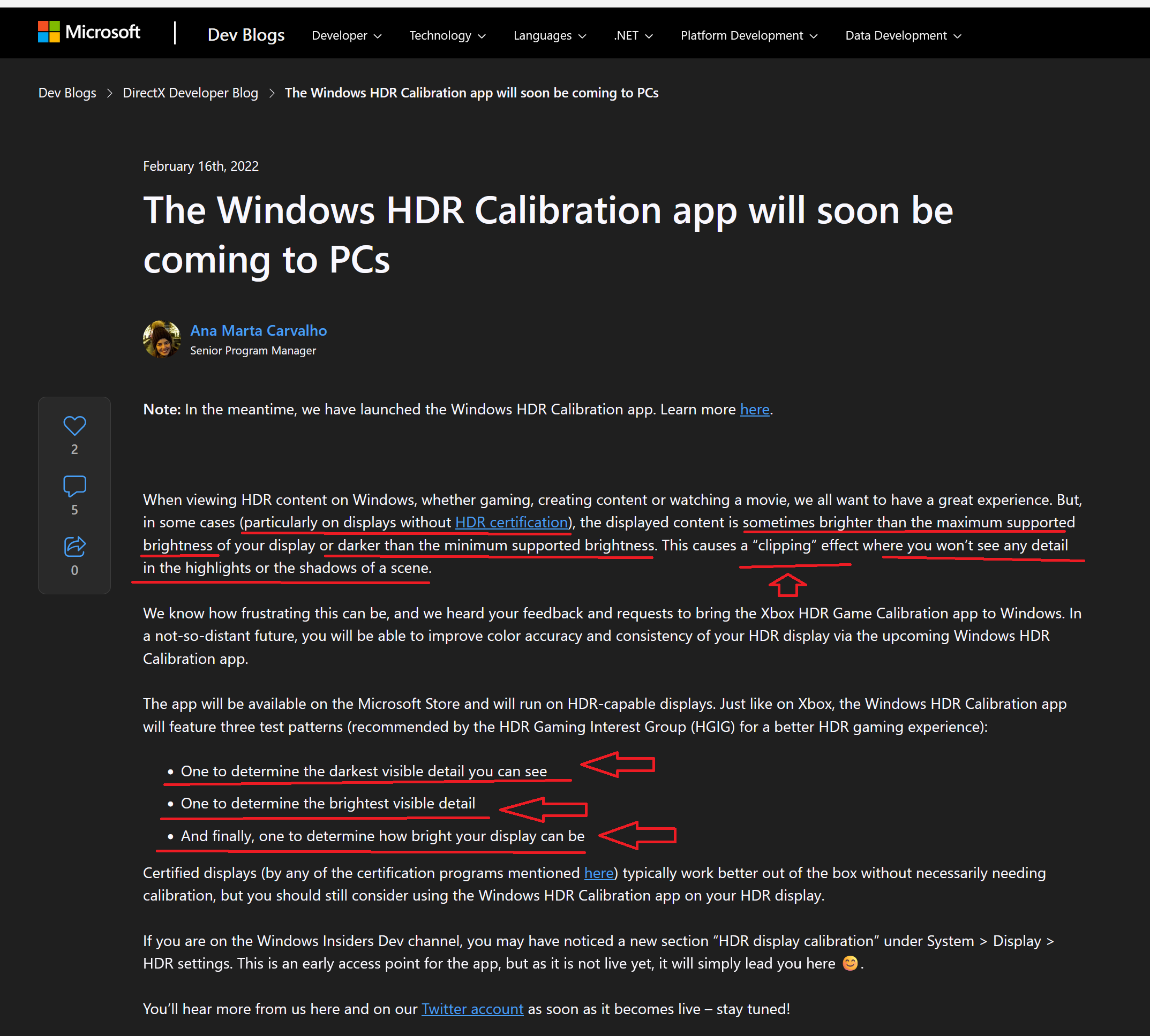Open the Dev Blogs header menu item
Image resolution: width=1150 pixels, height=1036 pixels.
[x=245, y=35]
